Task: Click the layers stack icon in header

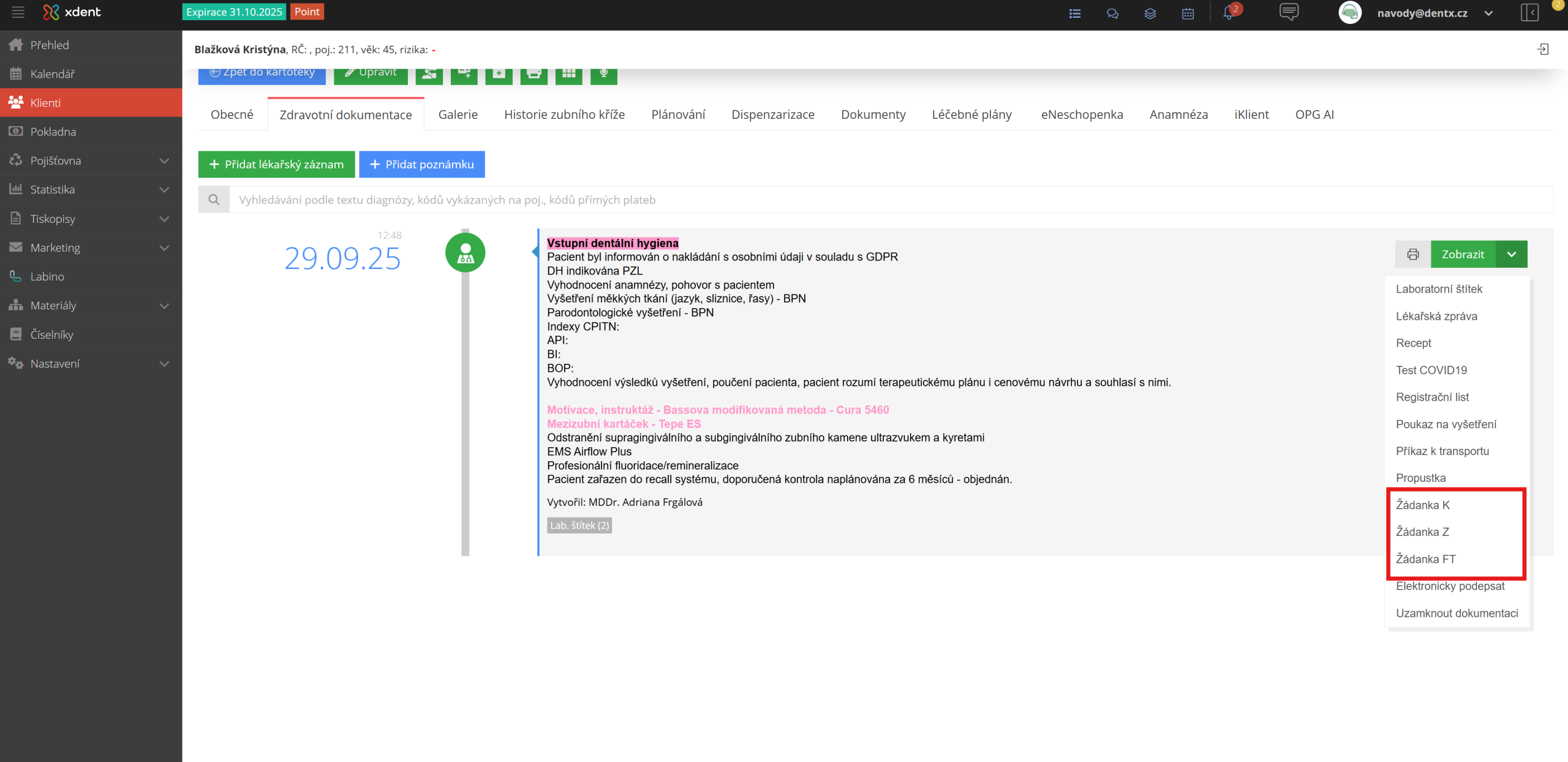Action: (x=1150, y=13)
